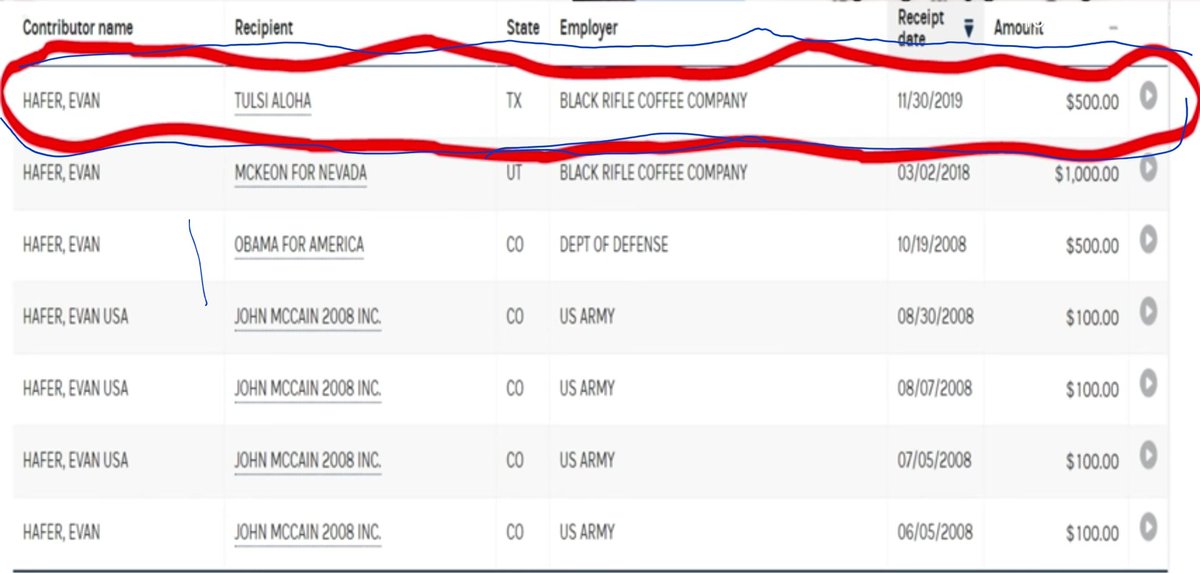The width and height of the screenshot is (1200, 573).
Task: Open the MCKEON FOR NEVADA recipient link
Action: [x=300, y=173]
